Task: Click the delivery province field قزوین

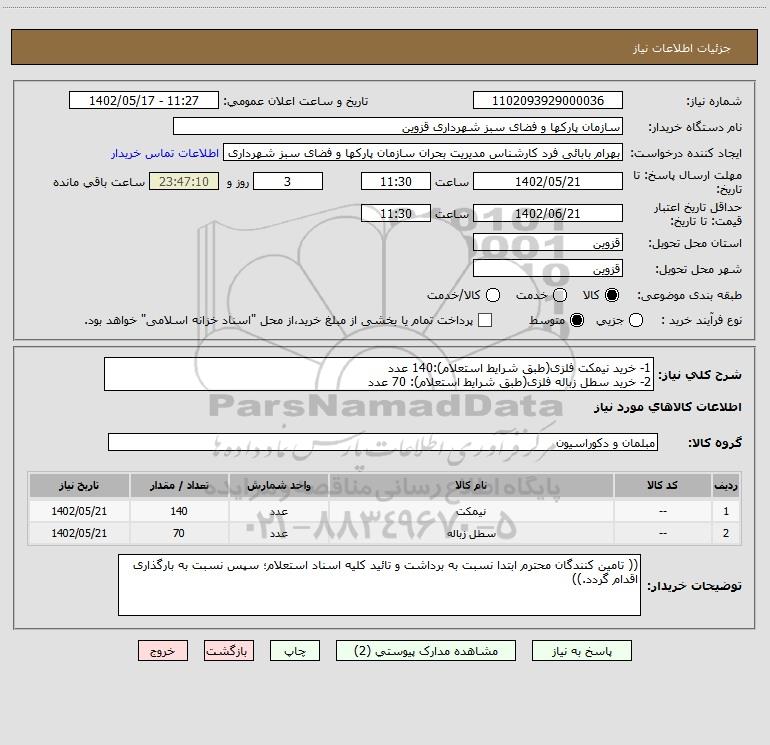Action: coord(548,242)
